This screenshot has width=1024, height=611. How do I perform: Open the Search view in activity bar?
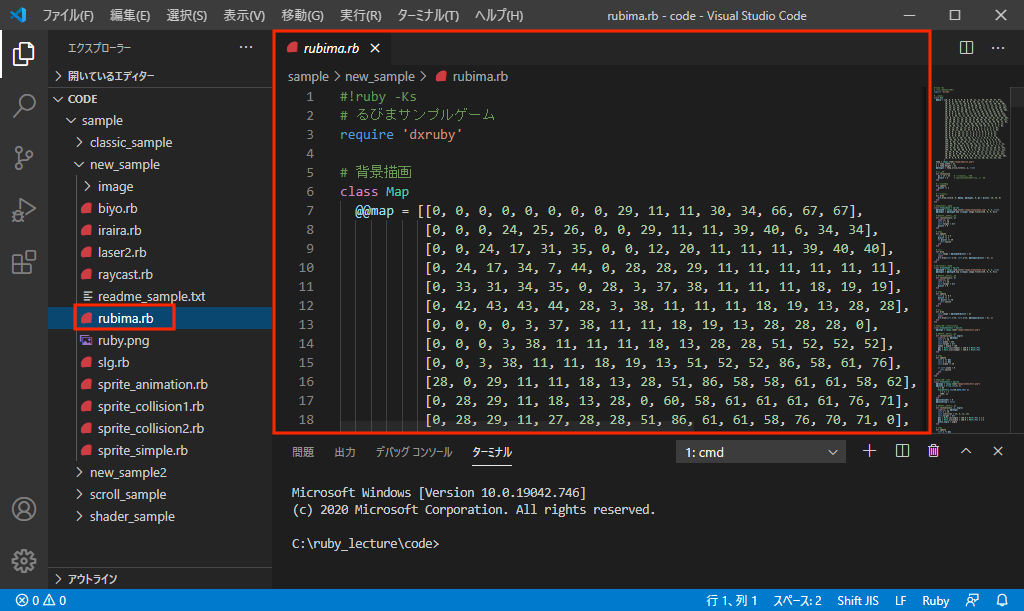[x=24, y=105]
